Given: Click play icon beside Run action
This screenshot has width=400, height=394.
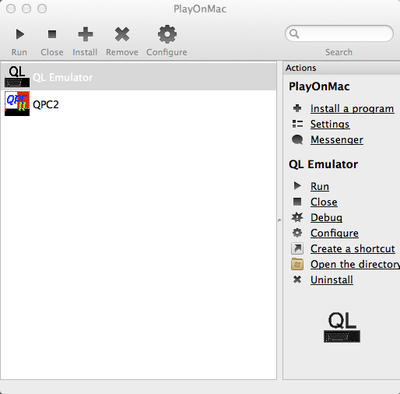Looking at the screenshot, I should 297,186.
